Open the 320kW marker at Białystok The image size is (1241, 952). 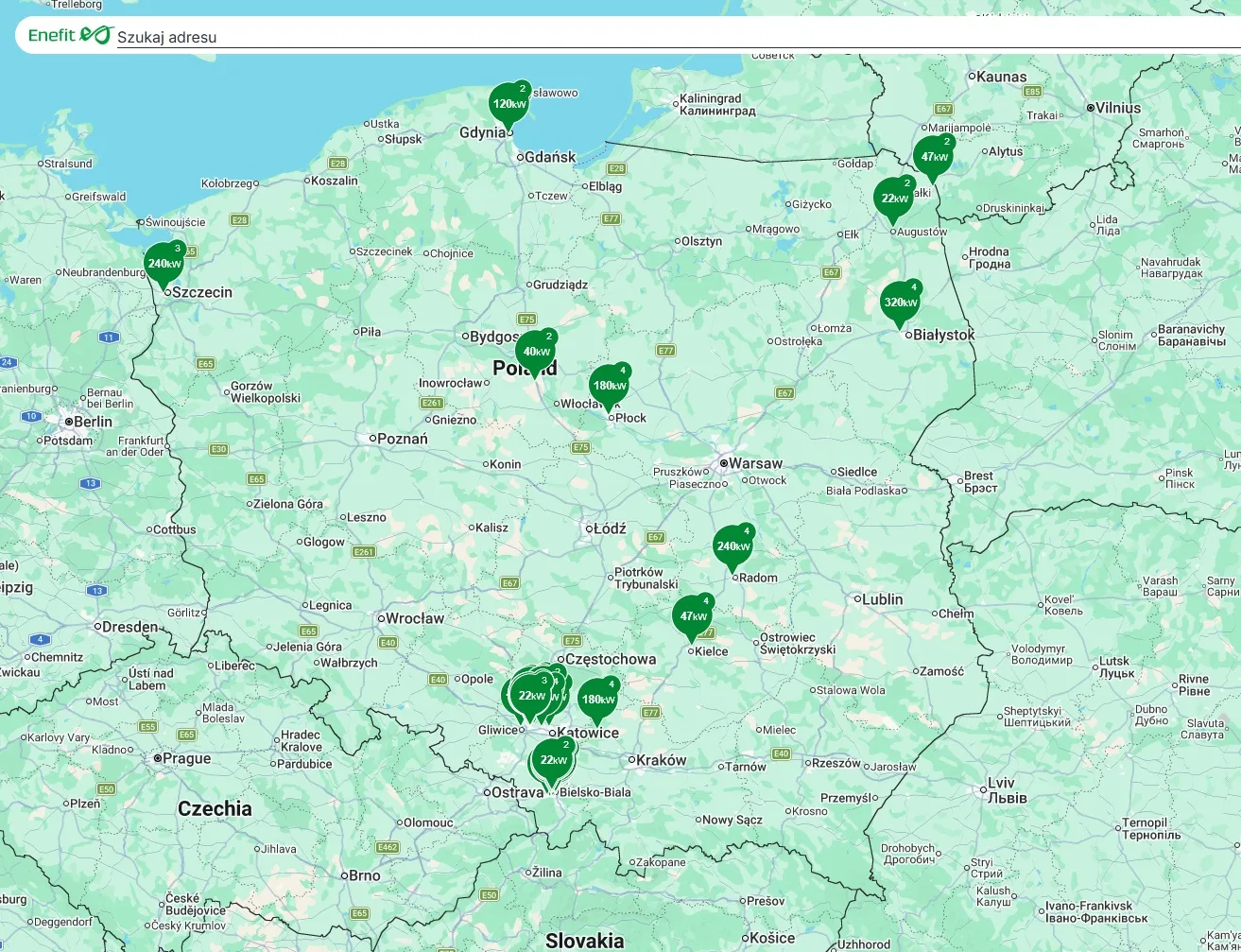point(900,303)
